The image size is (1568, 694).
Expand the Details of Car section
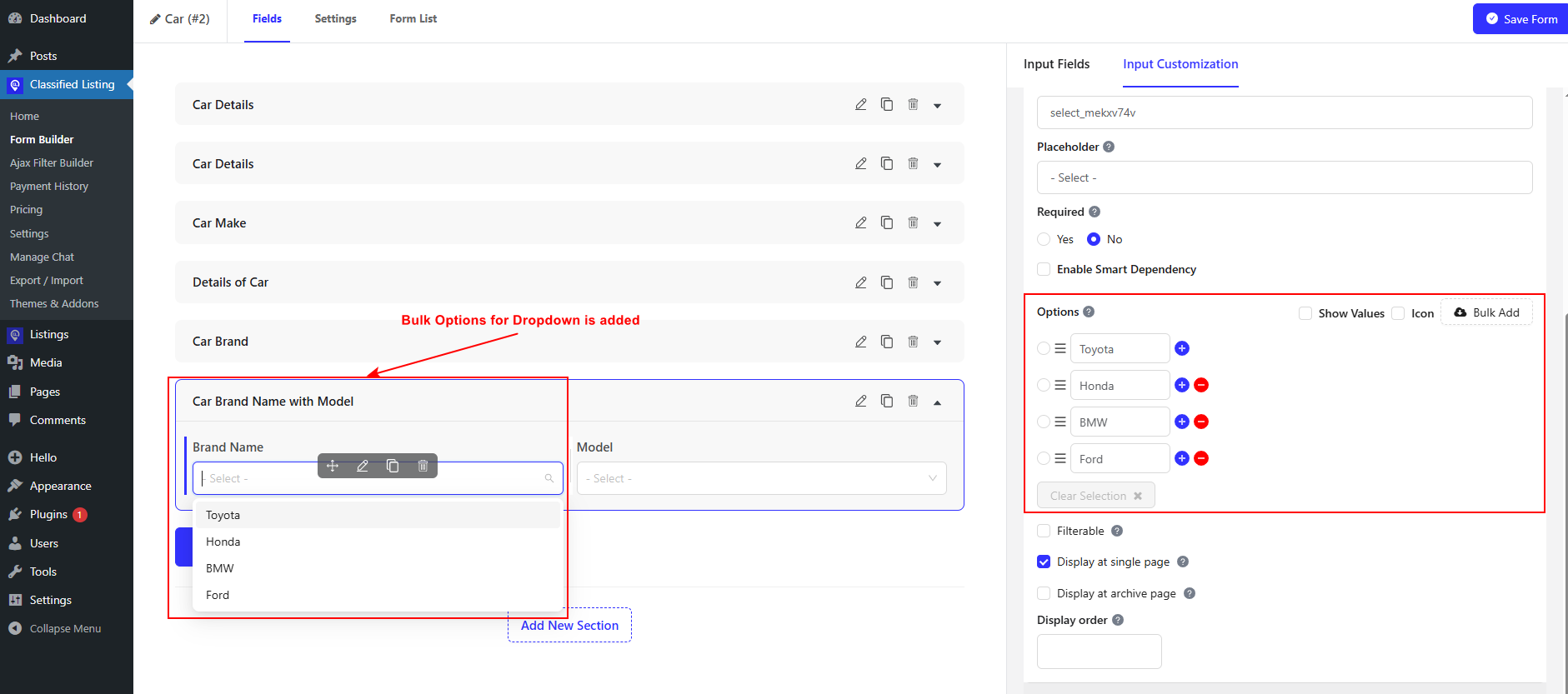938,283
